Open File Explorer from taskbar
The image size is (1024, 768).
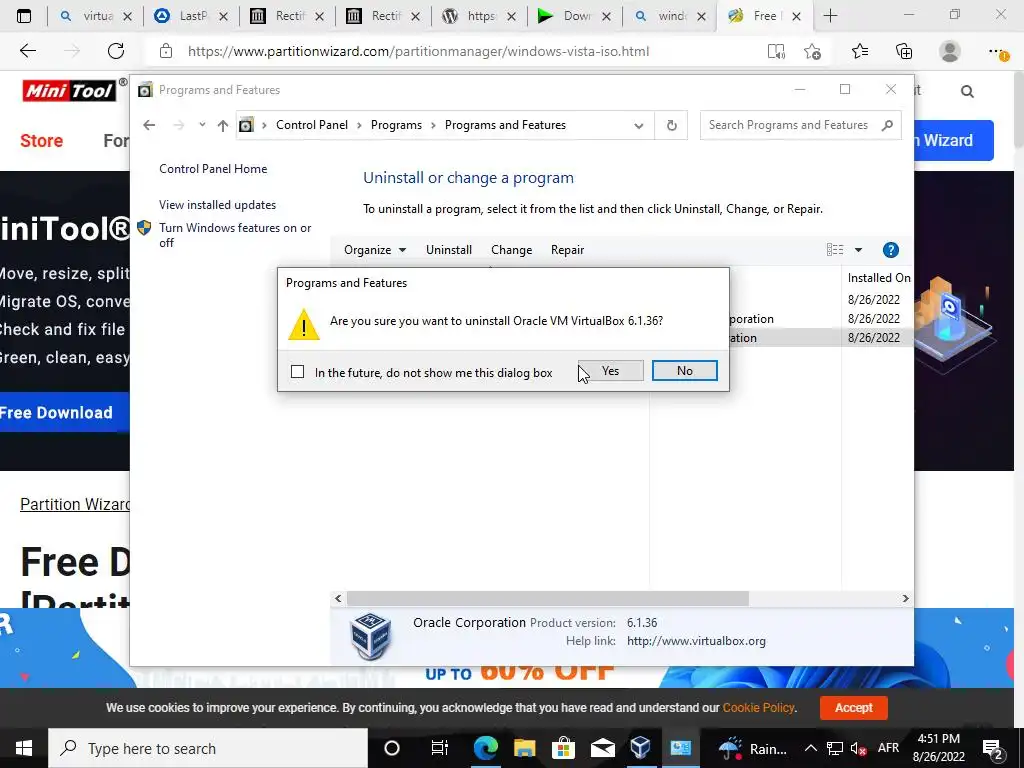(524, 748)
